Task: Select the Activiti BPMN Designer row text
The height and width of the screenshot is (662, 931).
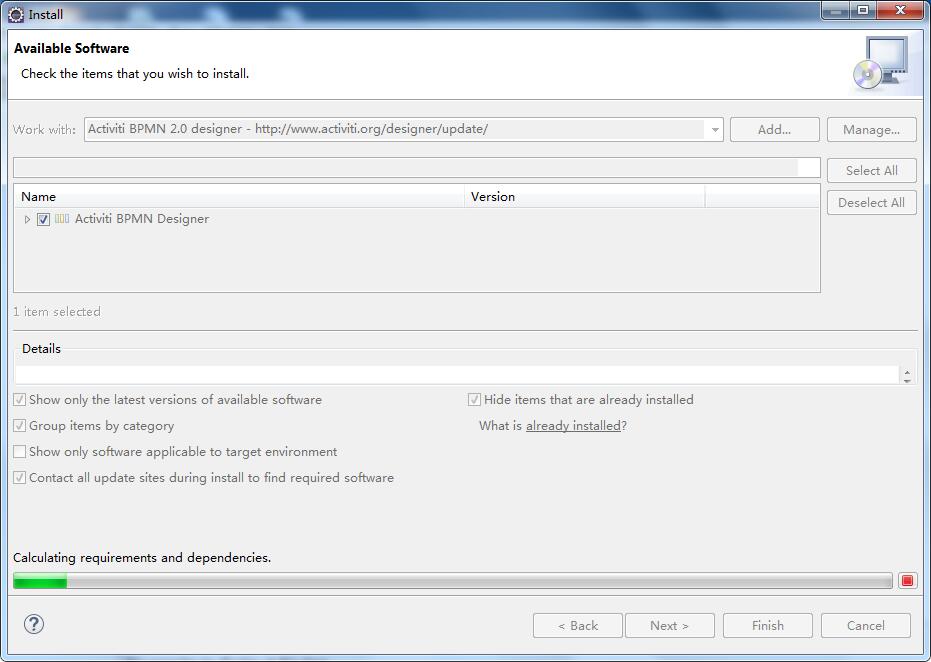Action: [x=142, y=219]
